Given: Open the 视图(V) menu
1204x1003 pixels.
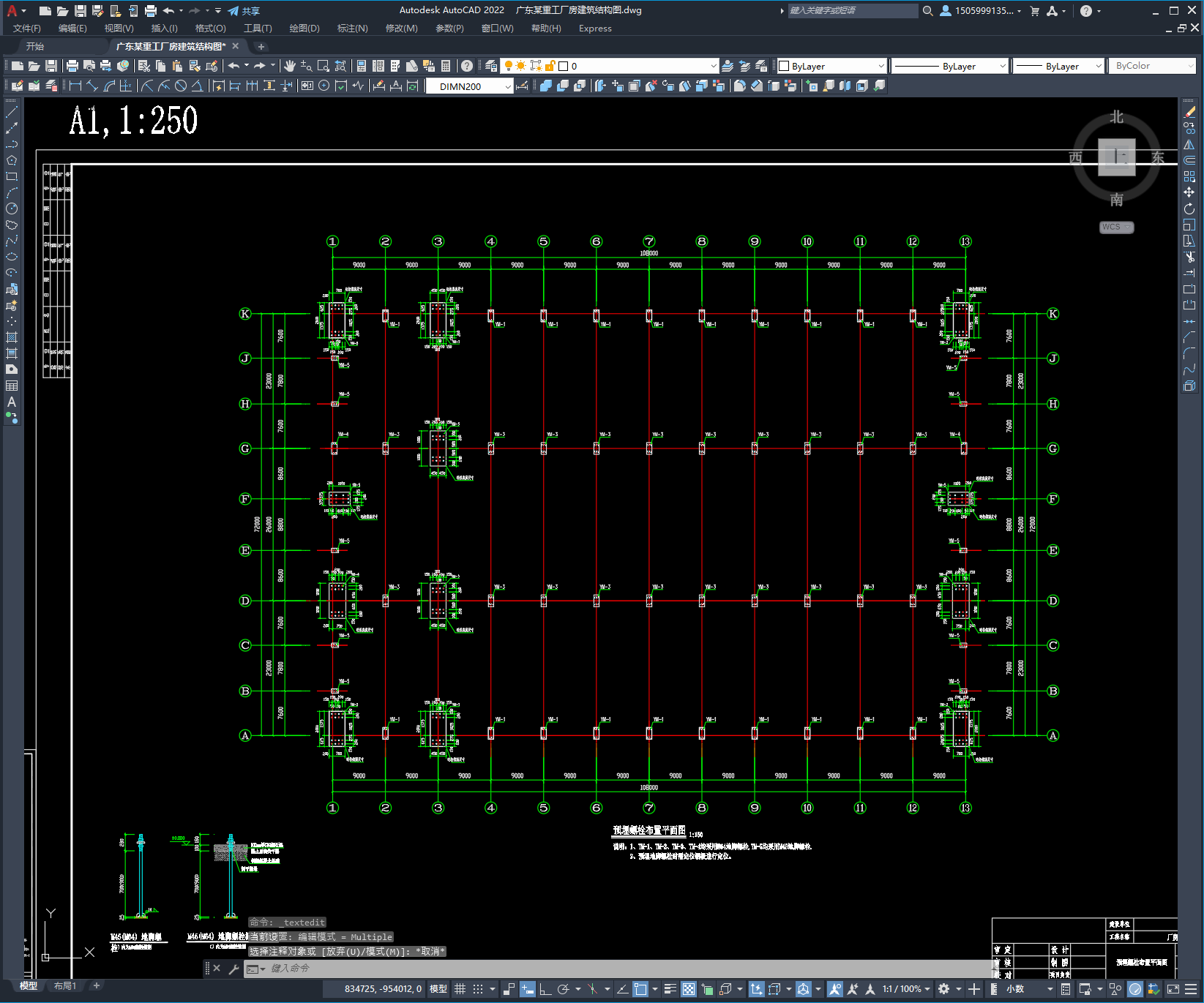Looking at the screenshot, I should (119, 28).
